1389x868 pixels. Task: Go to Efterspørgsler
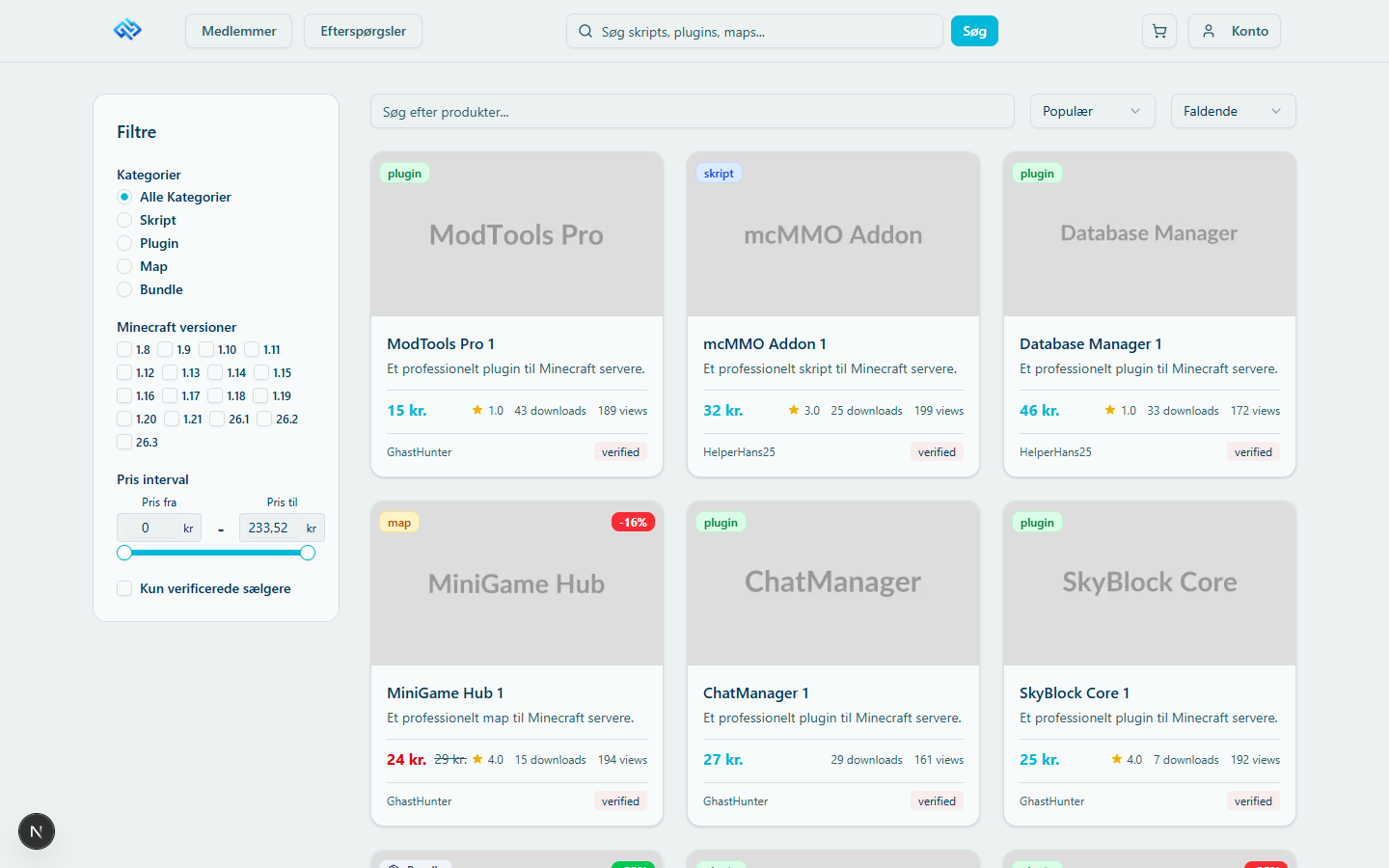click(x=363, y=31)
